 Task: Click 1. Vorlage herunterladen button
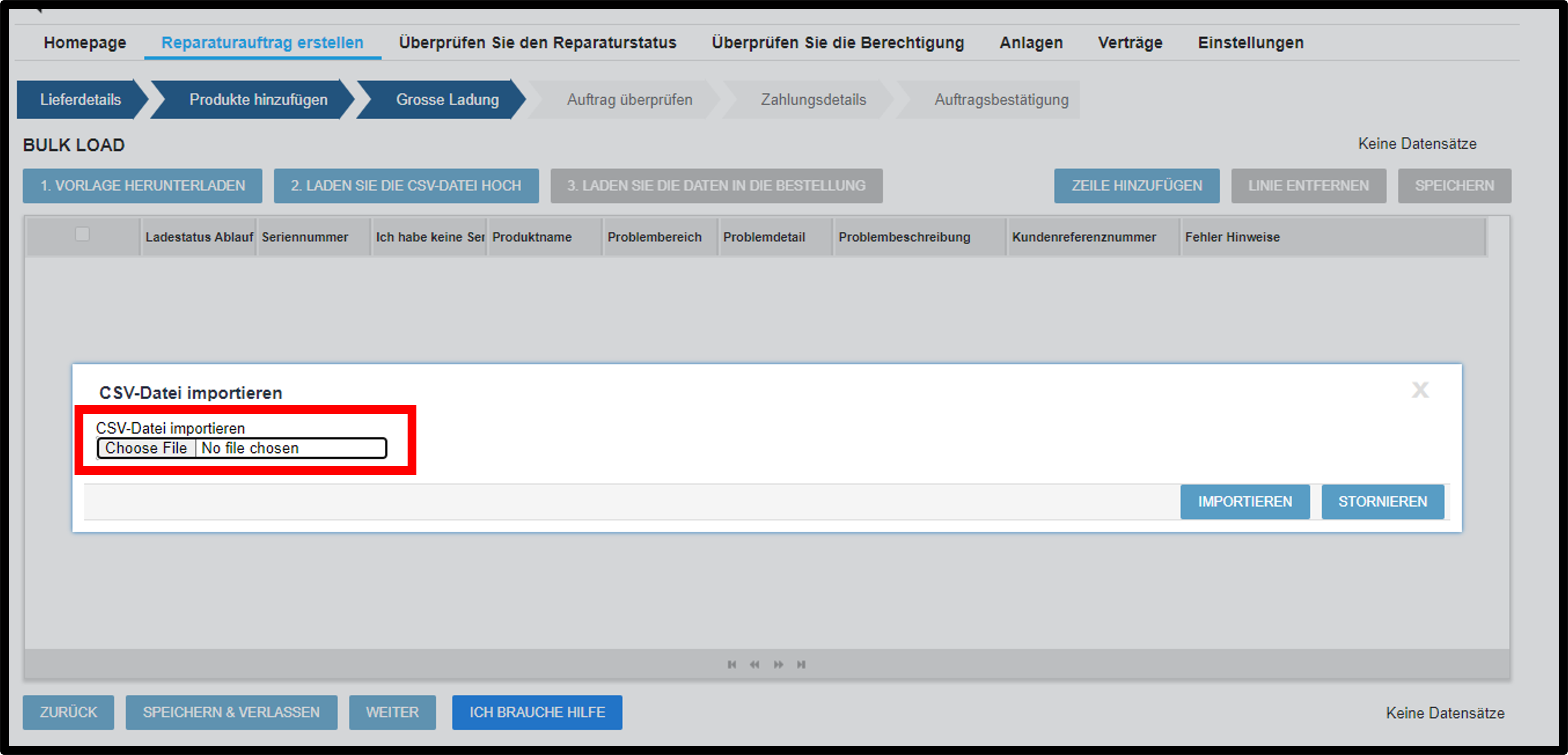tap(142, 186)
